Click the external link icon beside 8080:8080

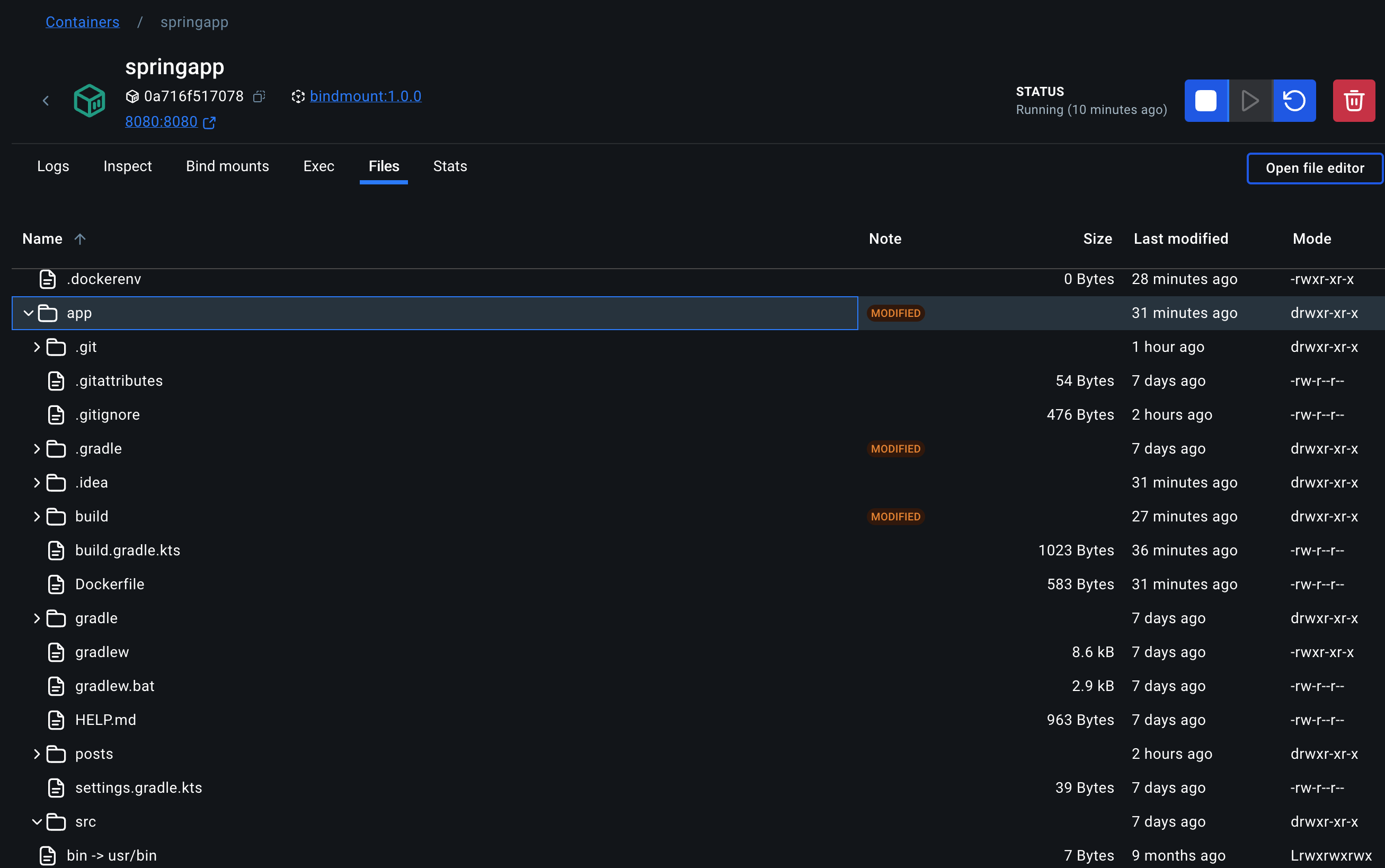tap(209, 122)
